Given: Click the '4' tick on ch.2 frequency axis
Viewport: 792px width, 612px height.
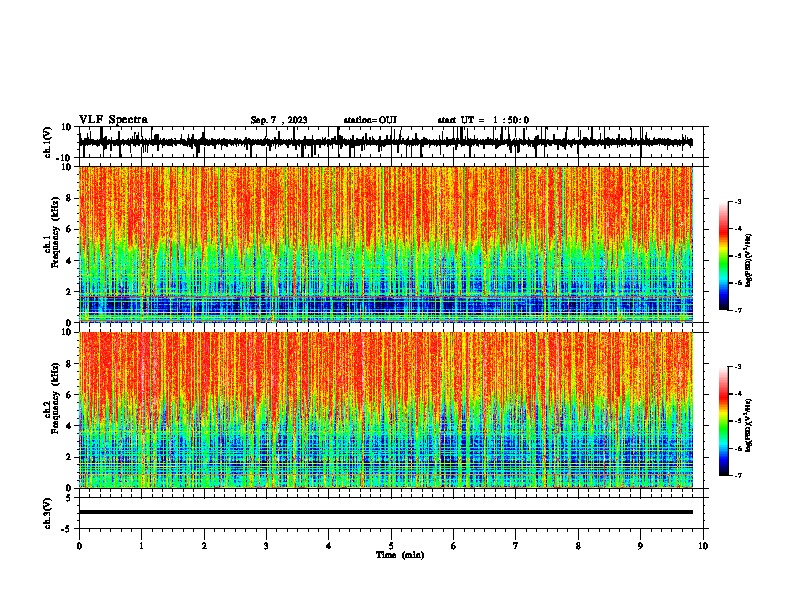Looking at the screenshot, I should click(69, 426).
